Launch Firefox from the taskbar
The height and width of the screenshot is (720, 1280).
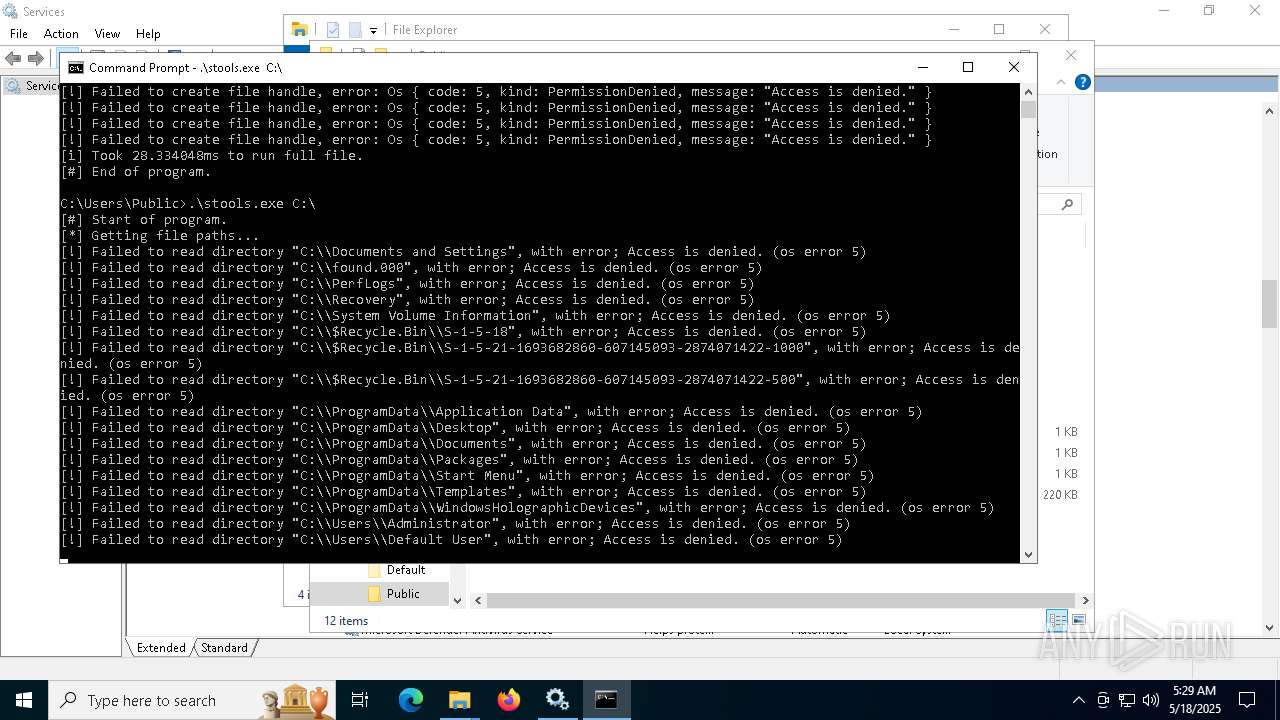click(x=509, y=700)
